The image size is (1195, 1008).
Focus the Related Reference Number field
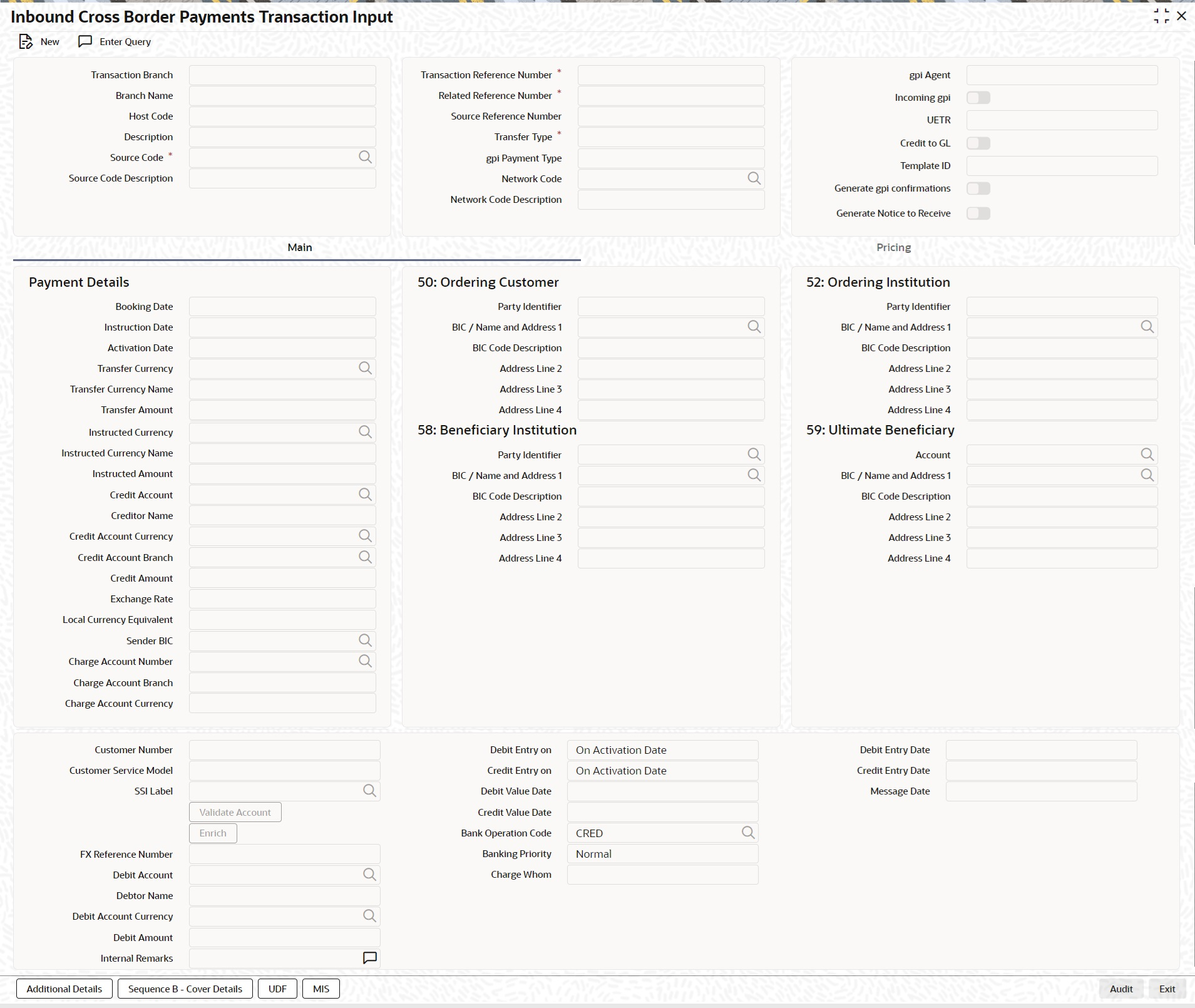[x=671, y=96]
